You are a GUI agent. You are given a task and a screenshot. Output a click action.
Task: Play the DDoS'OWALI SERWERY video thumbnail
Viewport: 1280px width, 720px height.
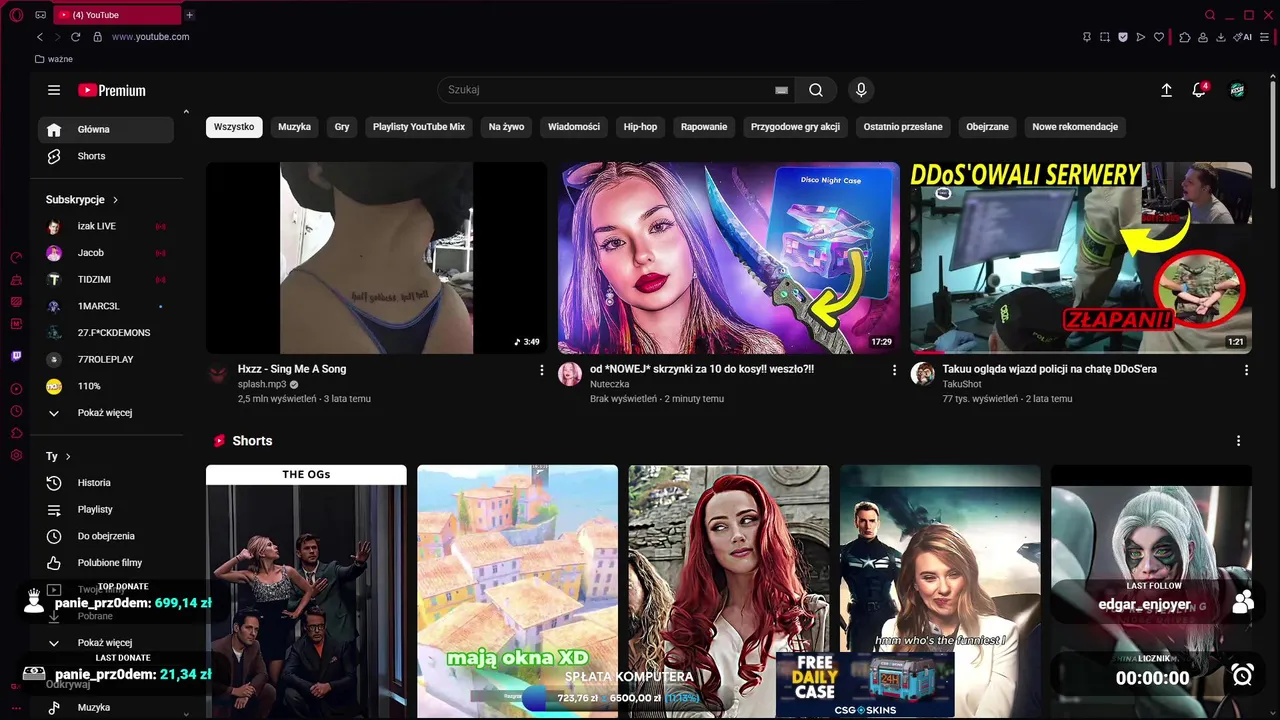1081,258
